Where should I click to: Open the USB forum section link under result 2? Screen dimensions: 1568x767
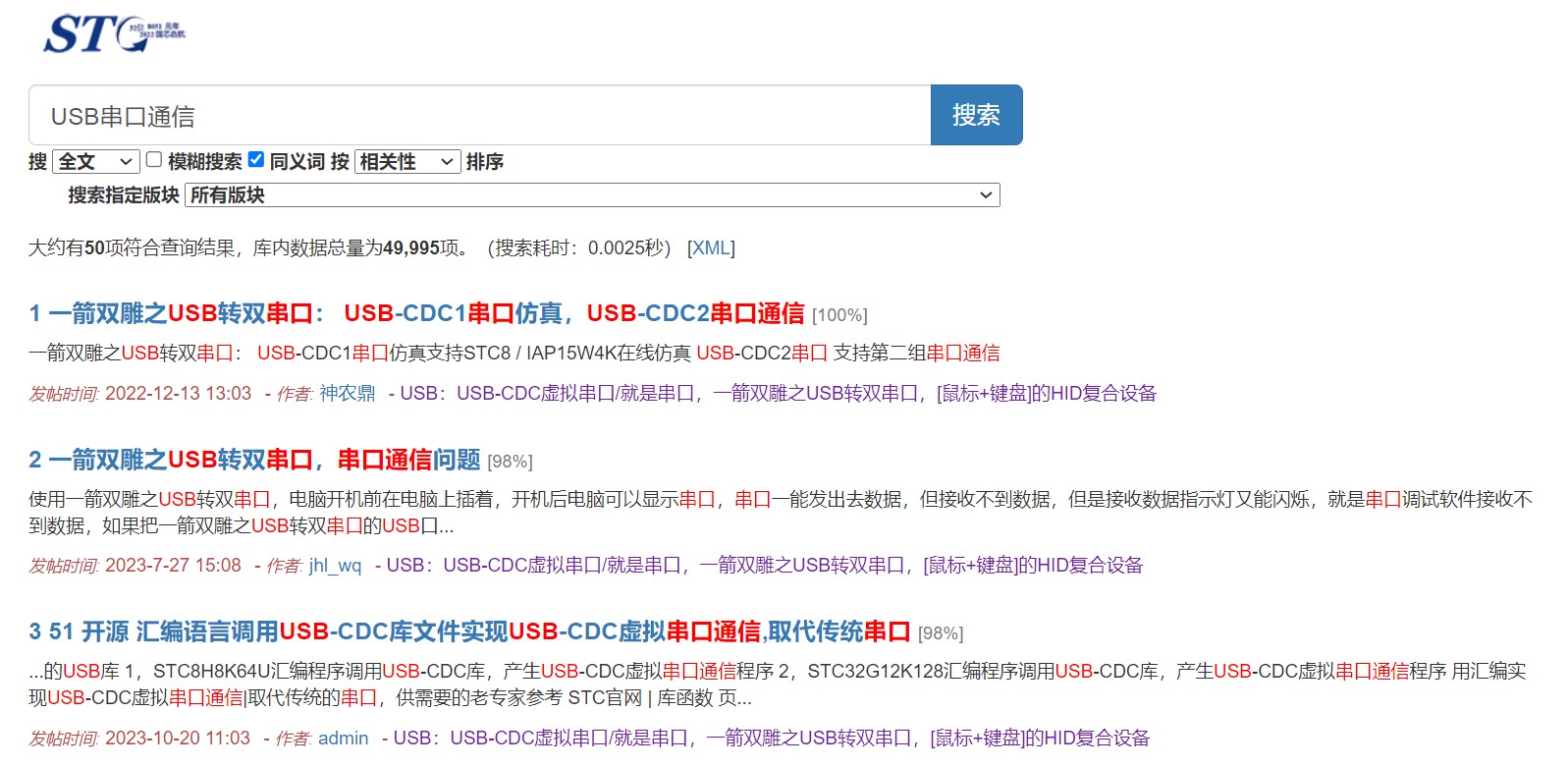point(765,565)
